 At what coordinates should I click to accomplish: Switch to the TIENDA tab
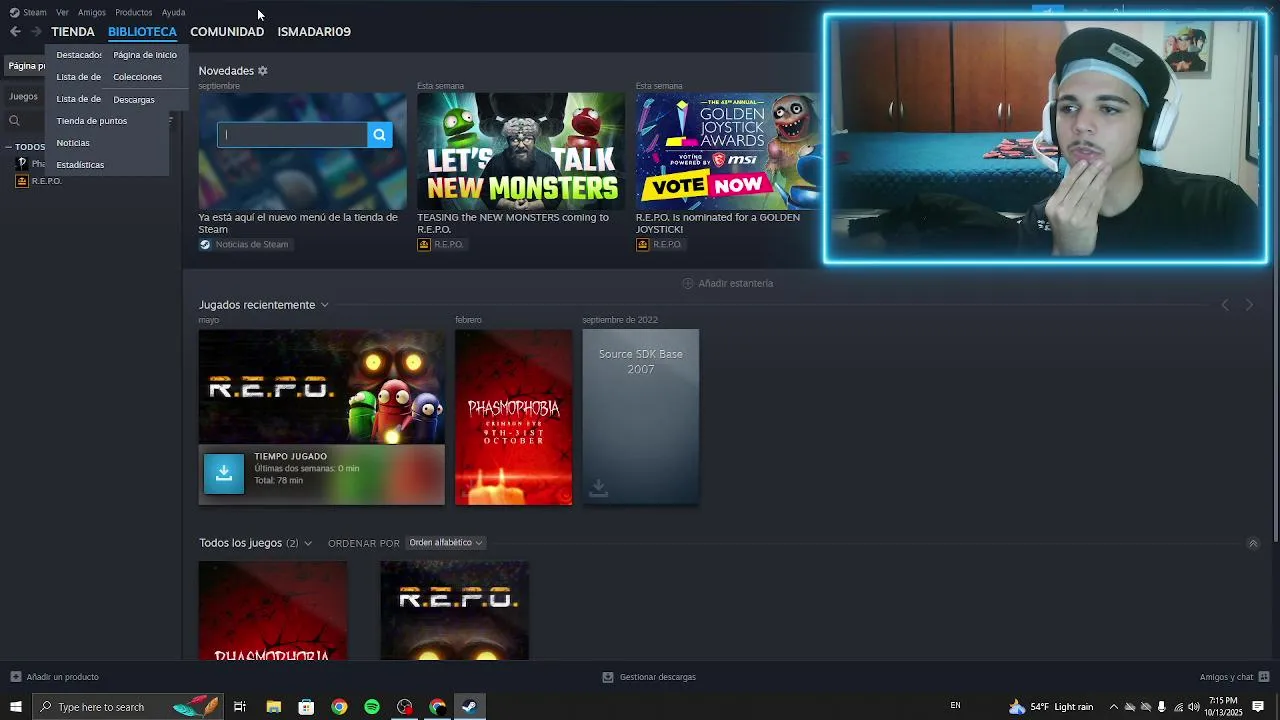click(73, 32)
